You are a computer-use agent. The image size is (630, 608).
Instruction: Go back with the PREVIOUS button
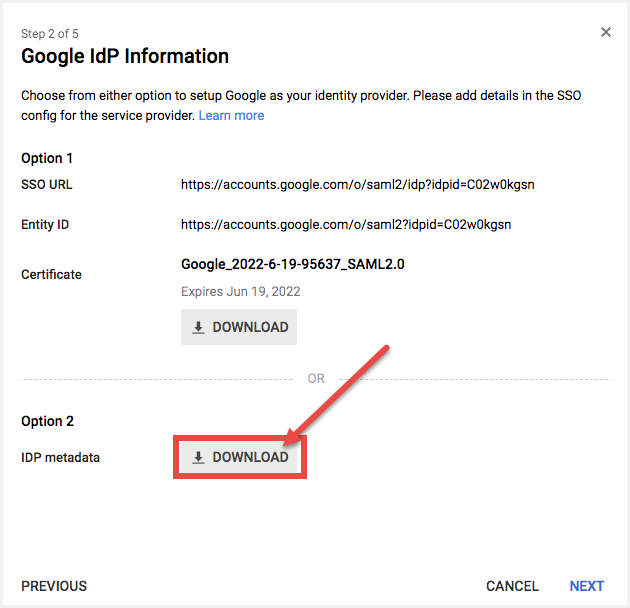click(54, 586)
